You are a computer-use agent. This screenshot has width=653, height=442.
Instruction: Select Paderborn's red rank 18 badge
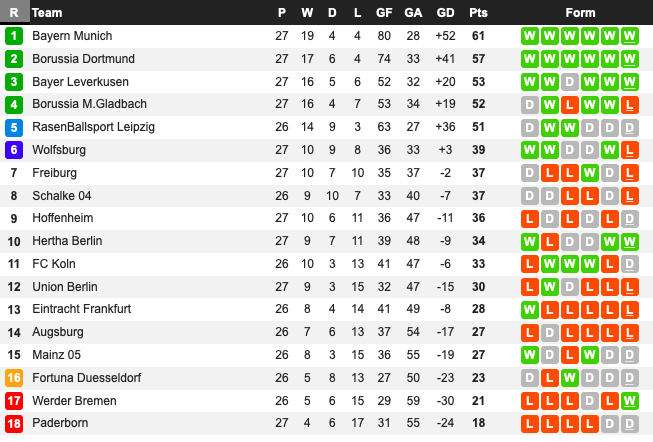(13, 423)
